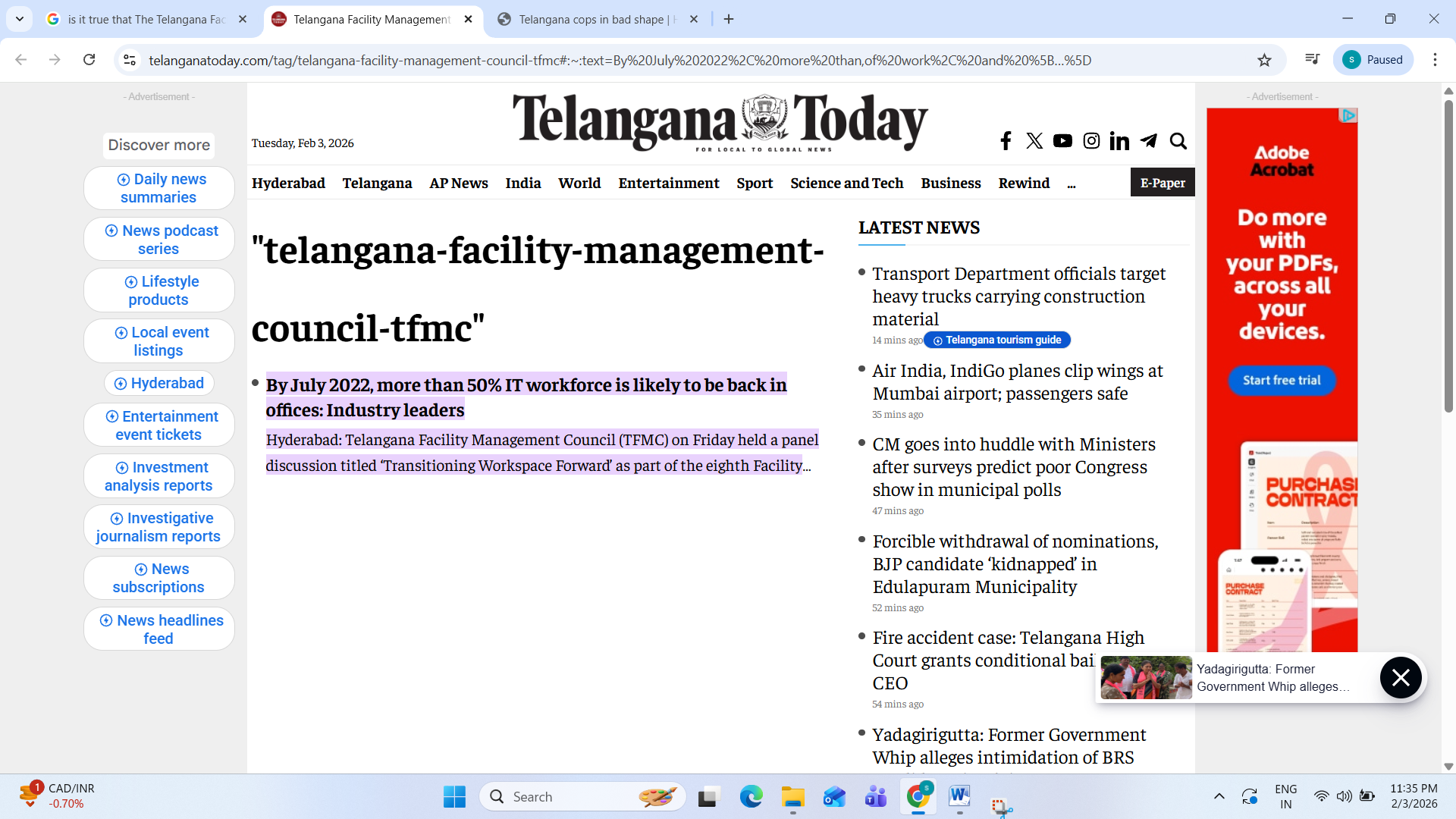Open Transport Department officials article
The height and width of the screenshot is (819, 1456).
[x=1019, y=297]
